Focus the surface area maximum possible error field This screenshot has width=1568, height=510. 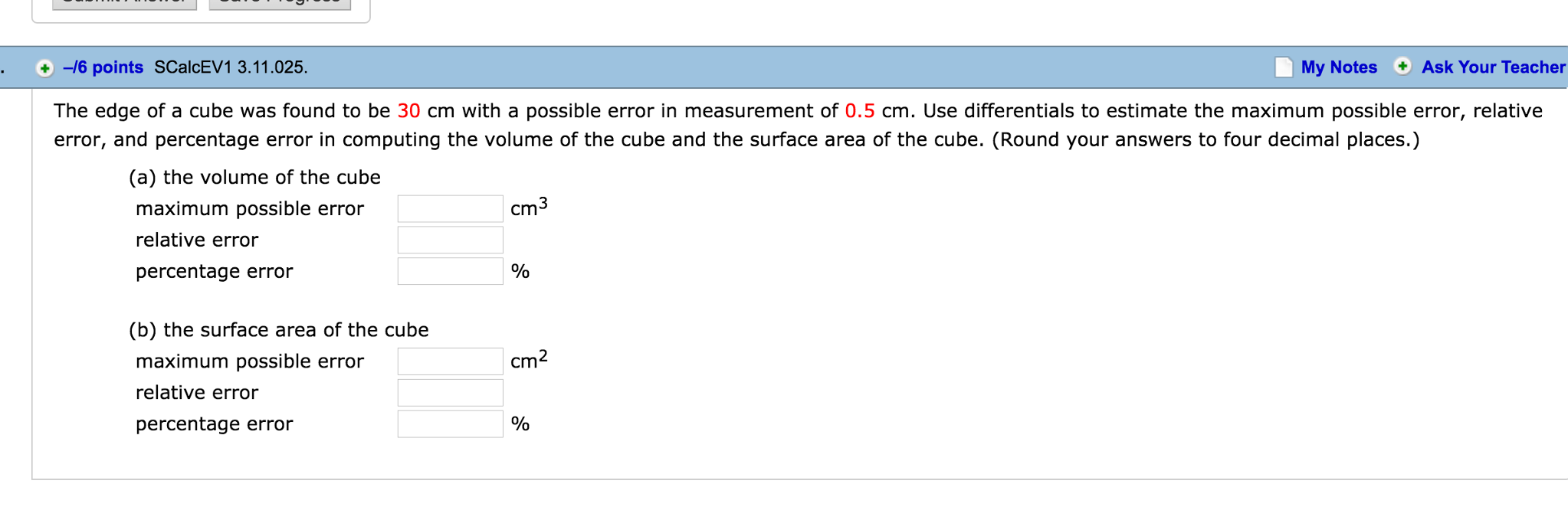[450, 361]
